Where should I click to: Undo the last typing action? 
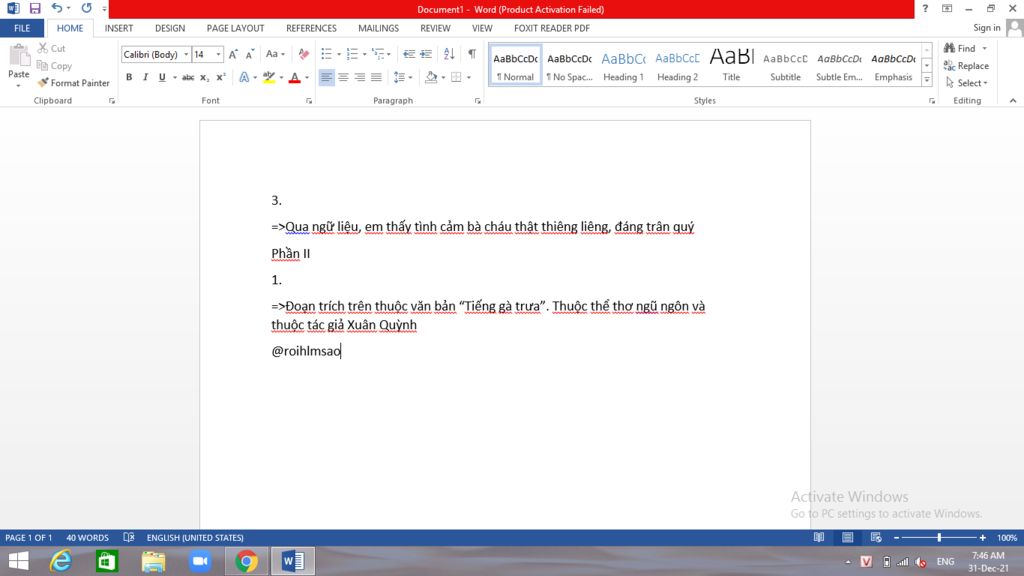tap(56, 8)
